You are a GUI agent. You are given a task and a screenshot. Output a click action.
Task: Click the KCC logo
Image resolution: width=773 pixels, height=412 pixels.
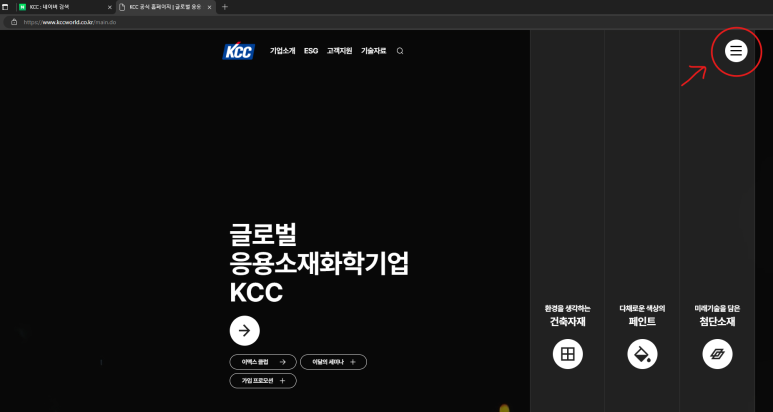[x=239, y=51]
